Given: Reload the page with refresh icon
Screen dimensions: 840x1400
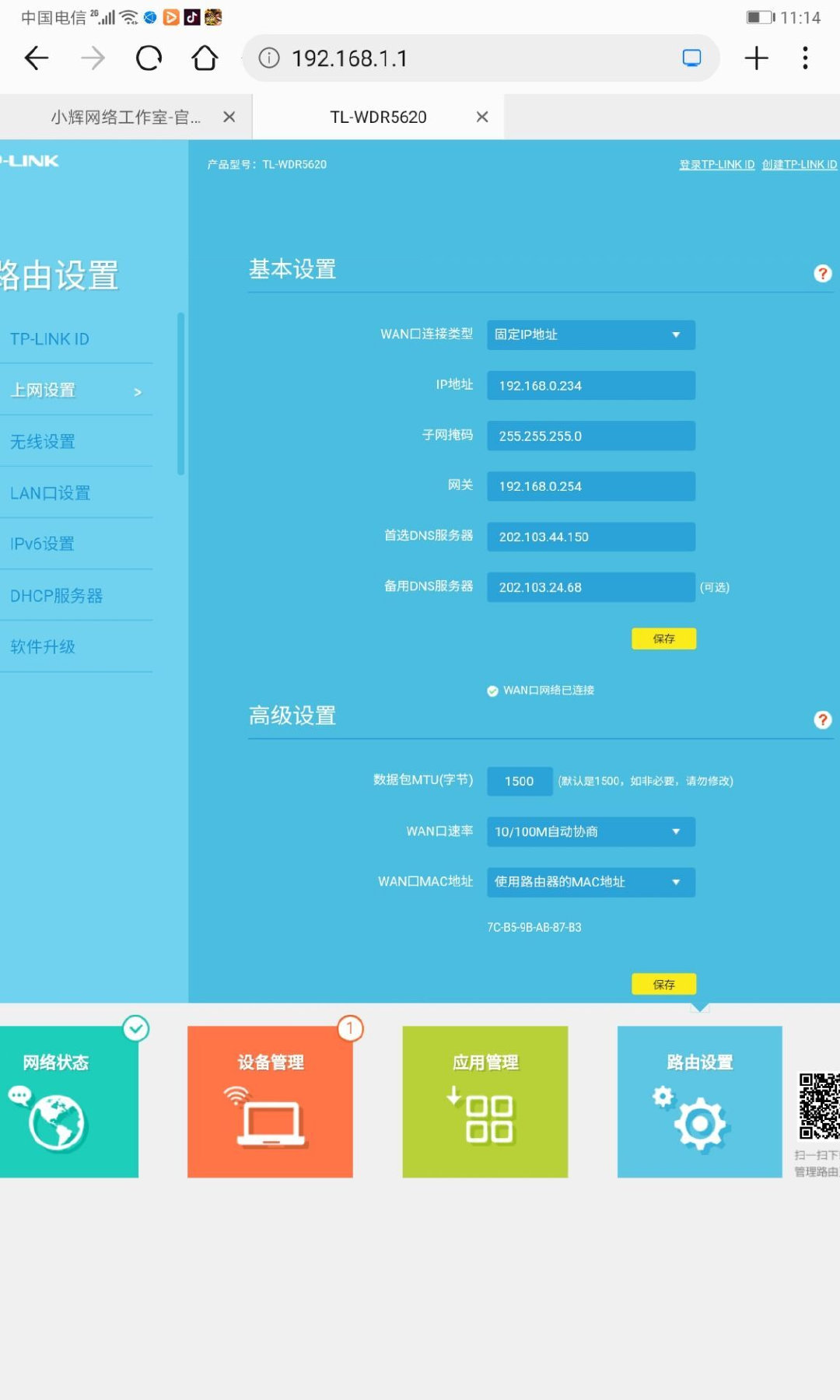Looking at the screenshot, I should (x=149, y=58).
